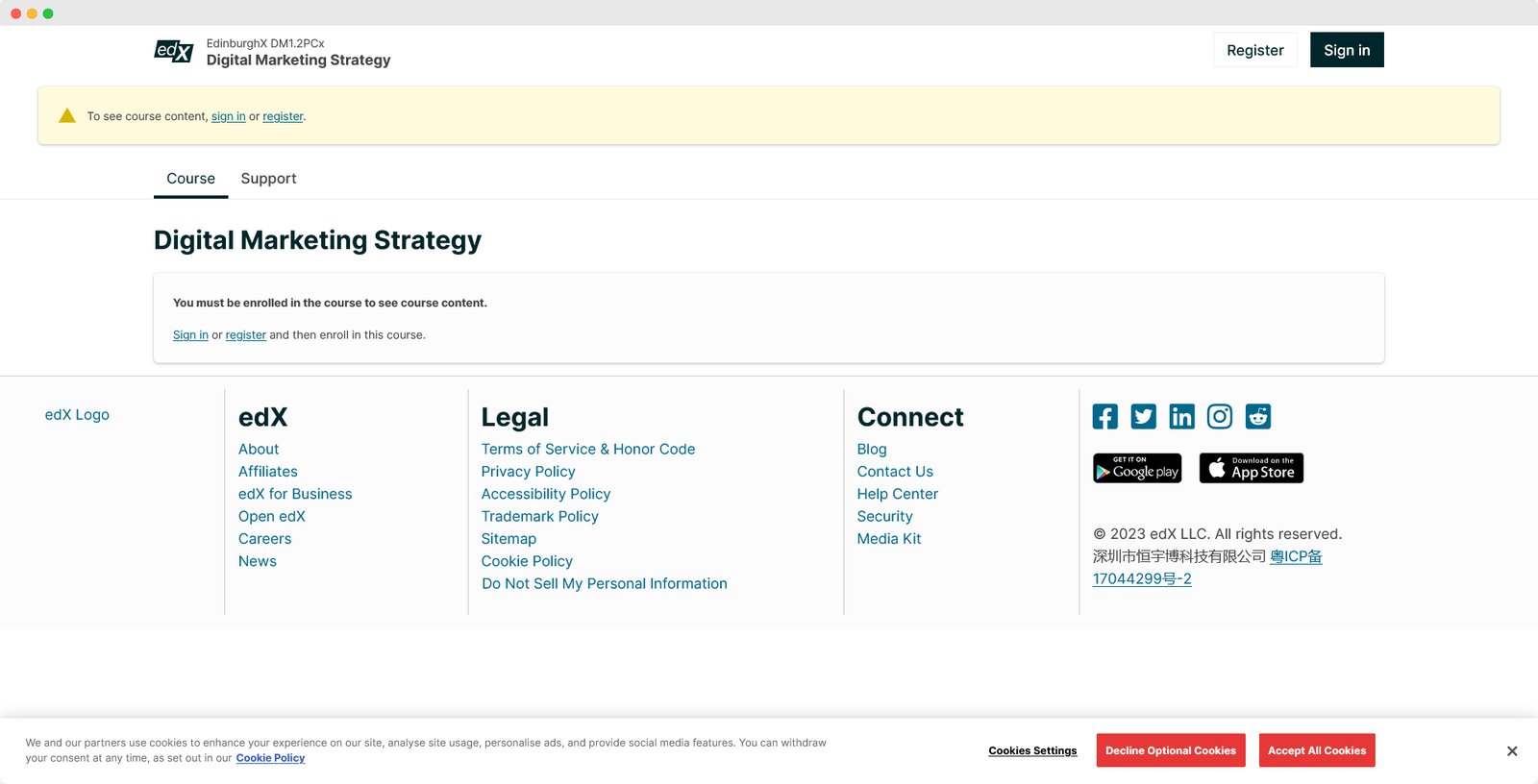Dismiss the cookie banner with X

[x=1512, y=751]
